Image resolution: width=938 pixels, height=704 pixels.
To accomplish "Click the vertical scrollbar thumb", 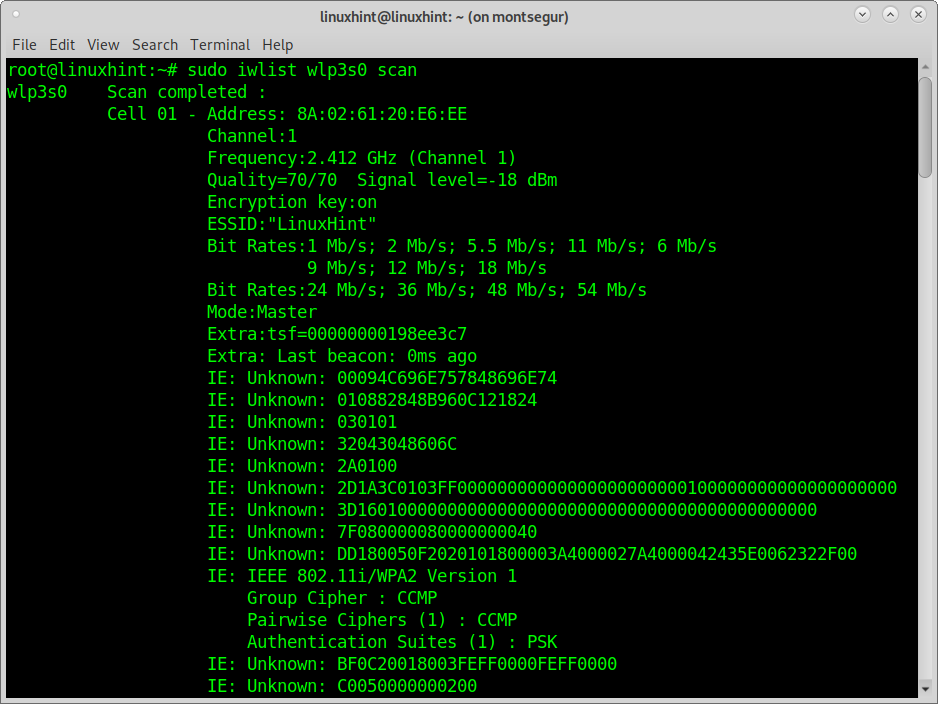I will pyautogui.click(x=925, y=127).
